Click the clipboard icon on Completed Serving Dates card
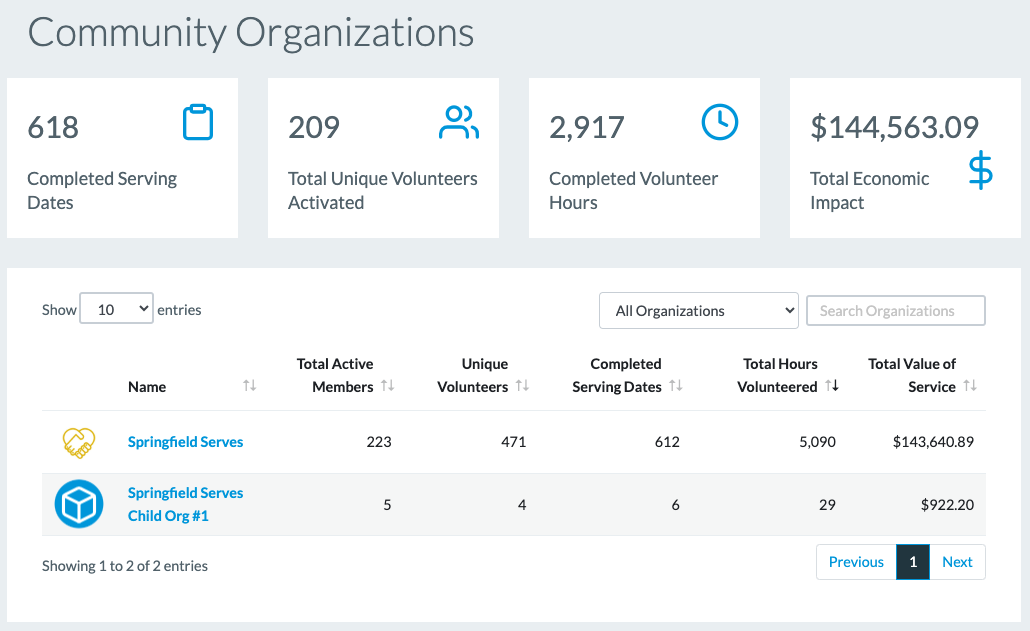The height and width of the screenshot is (631, 1030). (198, 122)
